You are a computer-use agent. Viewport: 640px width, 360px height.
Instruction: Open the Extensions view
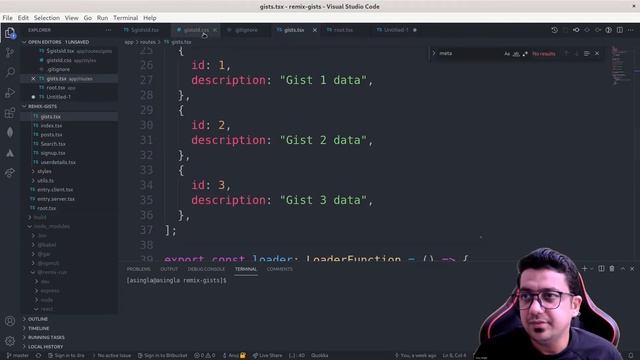point(10,113)
